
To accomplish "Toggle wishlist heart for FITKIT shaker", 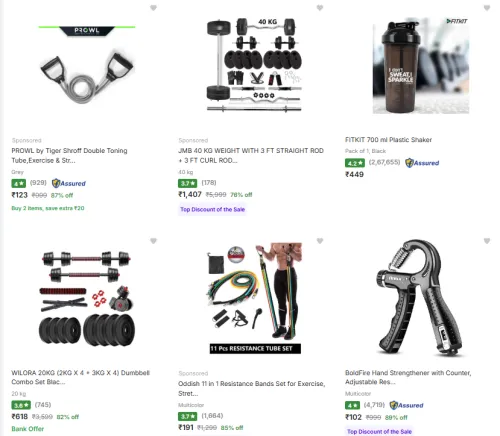I will click(487, 8).
